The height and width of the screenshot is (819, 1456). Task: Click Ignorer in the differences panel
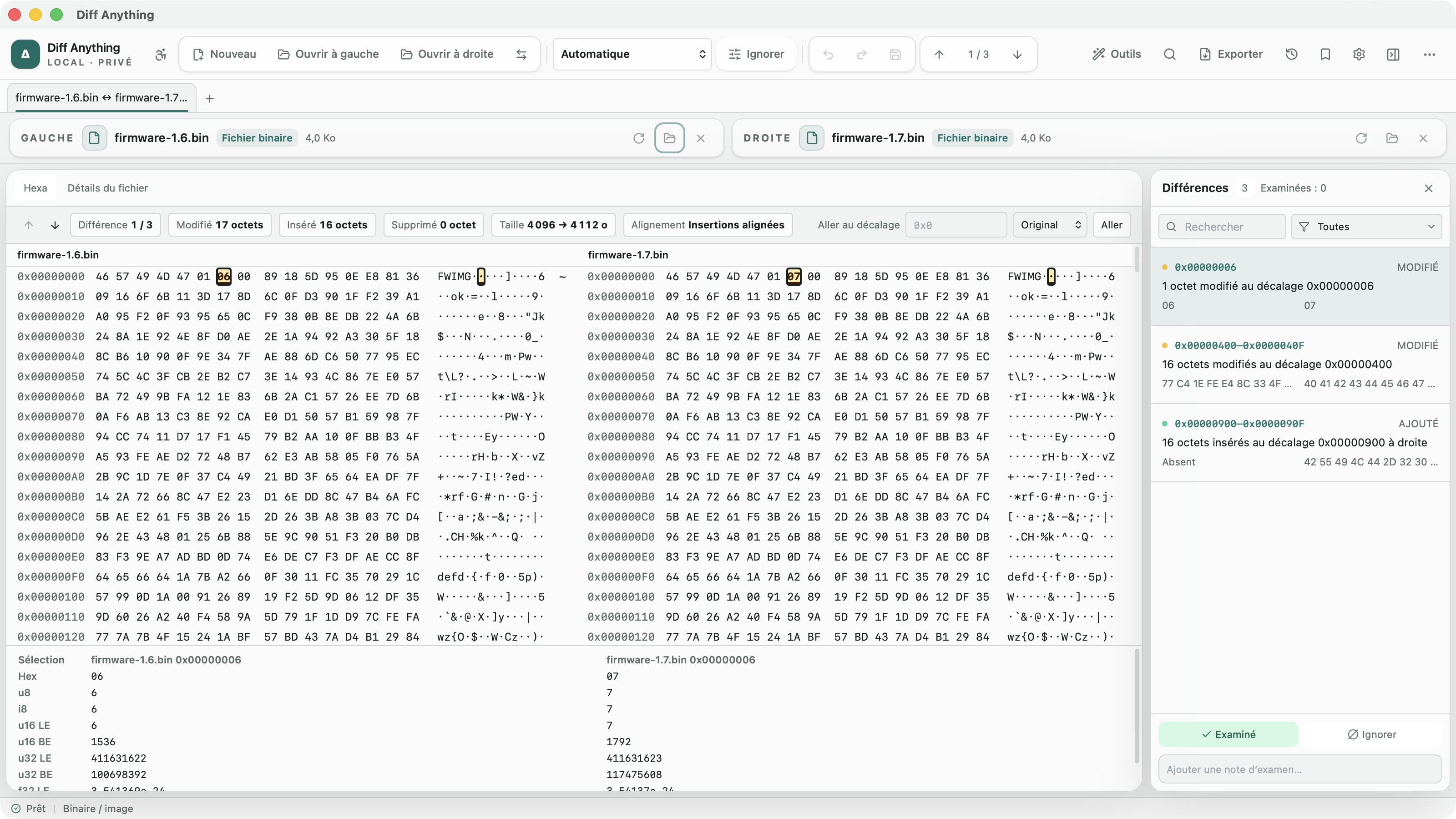tap(1372, 734)
